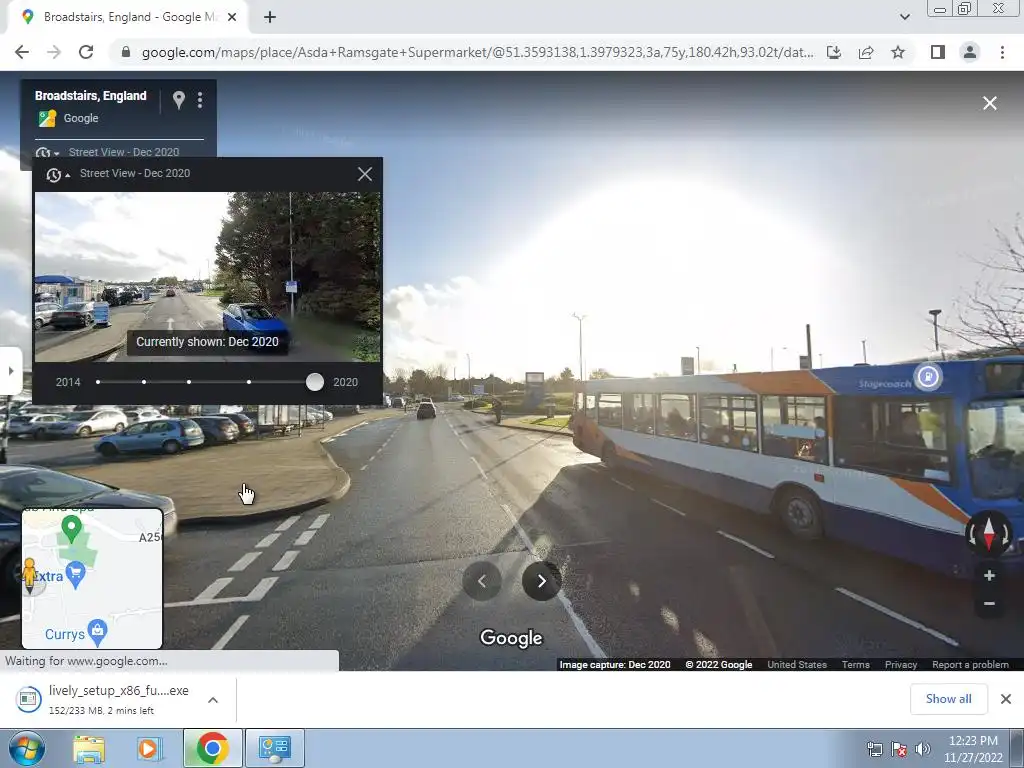This screenshot has width=1024, height=768.
Task: Collapse the time travel history clock dropdown
Action: pyautogui.click(x=57, y=174)
